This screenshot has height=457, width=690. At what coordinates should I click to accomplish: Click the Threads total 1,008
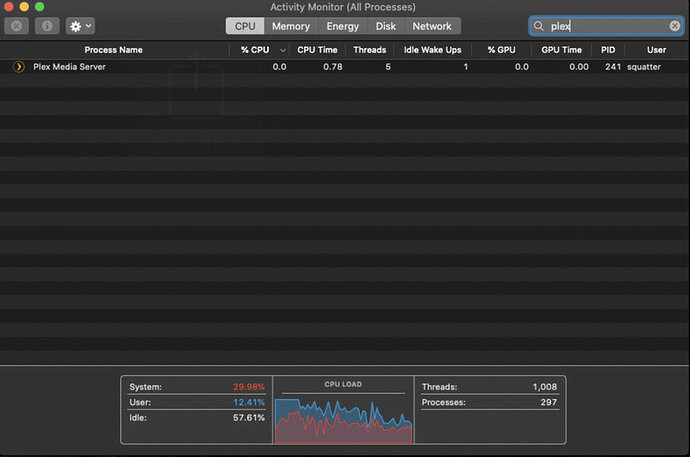545,387
